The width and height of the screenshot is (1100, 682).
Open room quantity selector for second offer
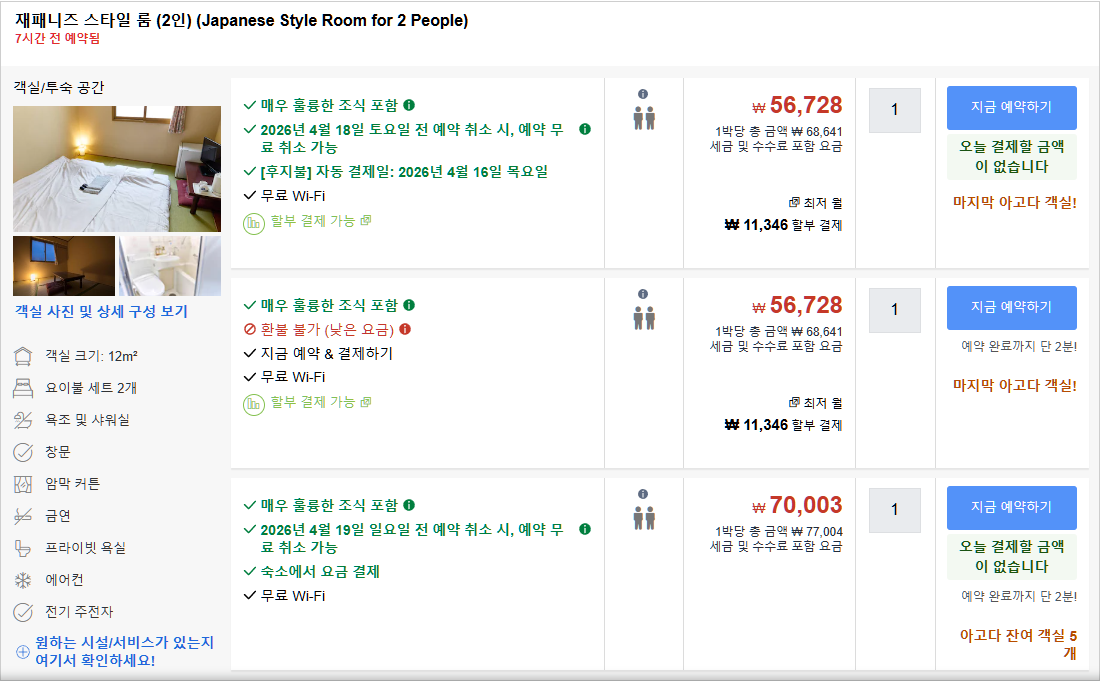click(894, 310)
